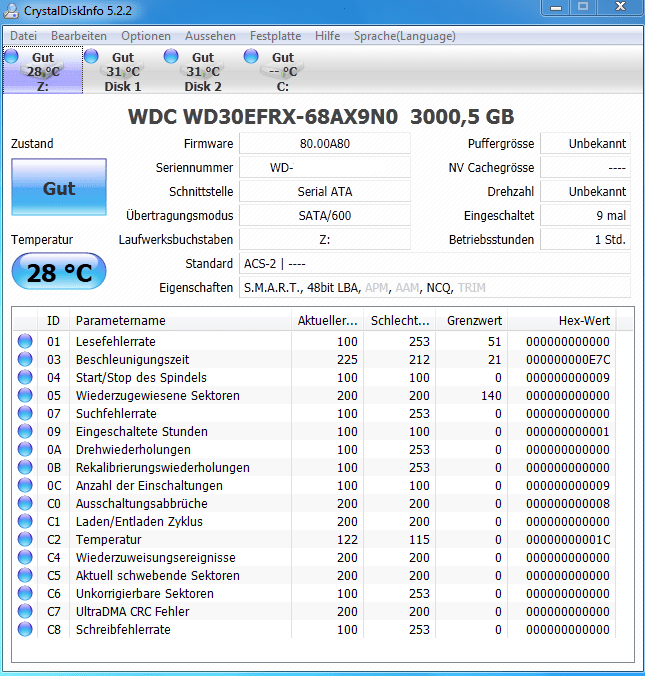Click the blue status orb of Disk 2
The width and height of the screenshot is (645, 676).
click(171, 56)
